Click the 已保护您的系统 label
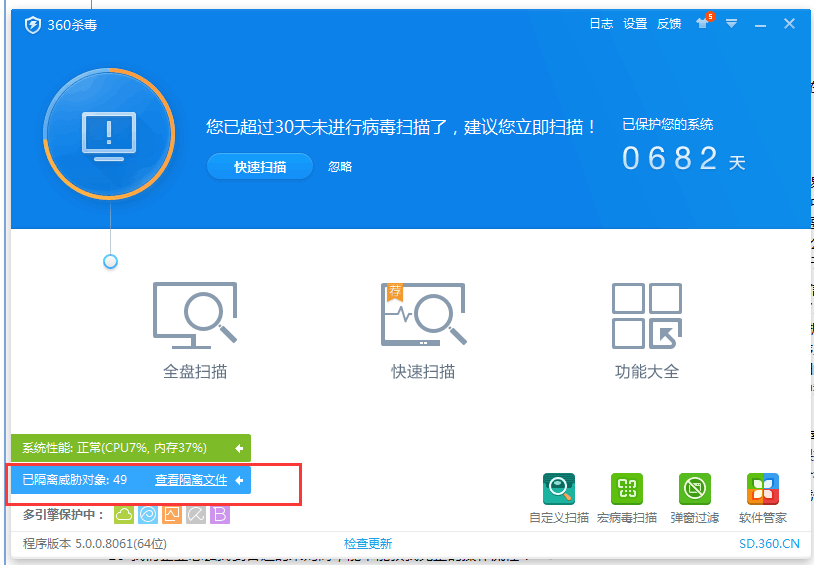Screen dimensions: 814x565 tap(668, 124)
